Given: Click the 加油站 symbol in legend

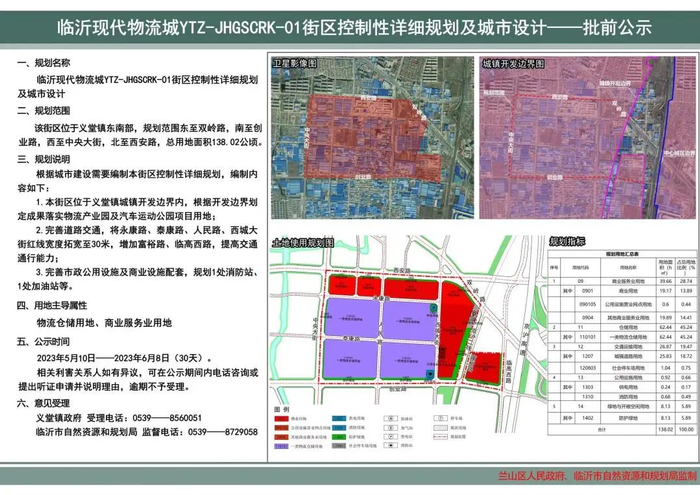Looking at the screenshot, I should point(391,418).
